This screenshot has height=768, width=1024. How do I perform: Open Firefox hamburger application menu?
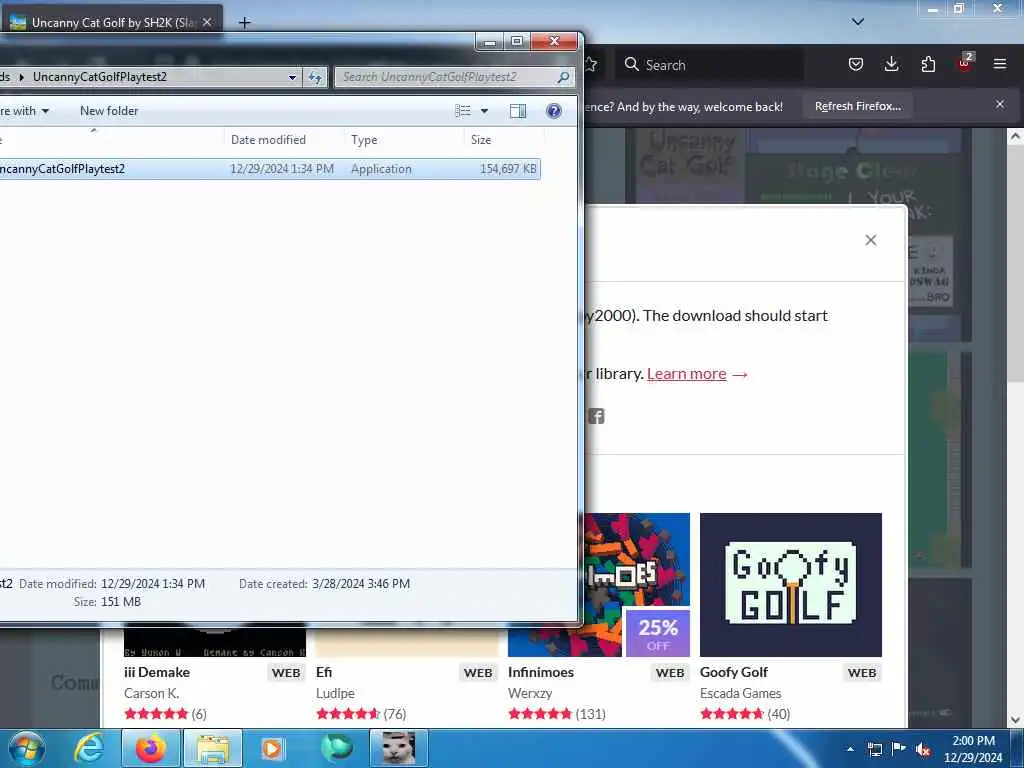1000,64
